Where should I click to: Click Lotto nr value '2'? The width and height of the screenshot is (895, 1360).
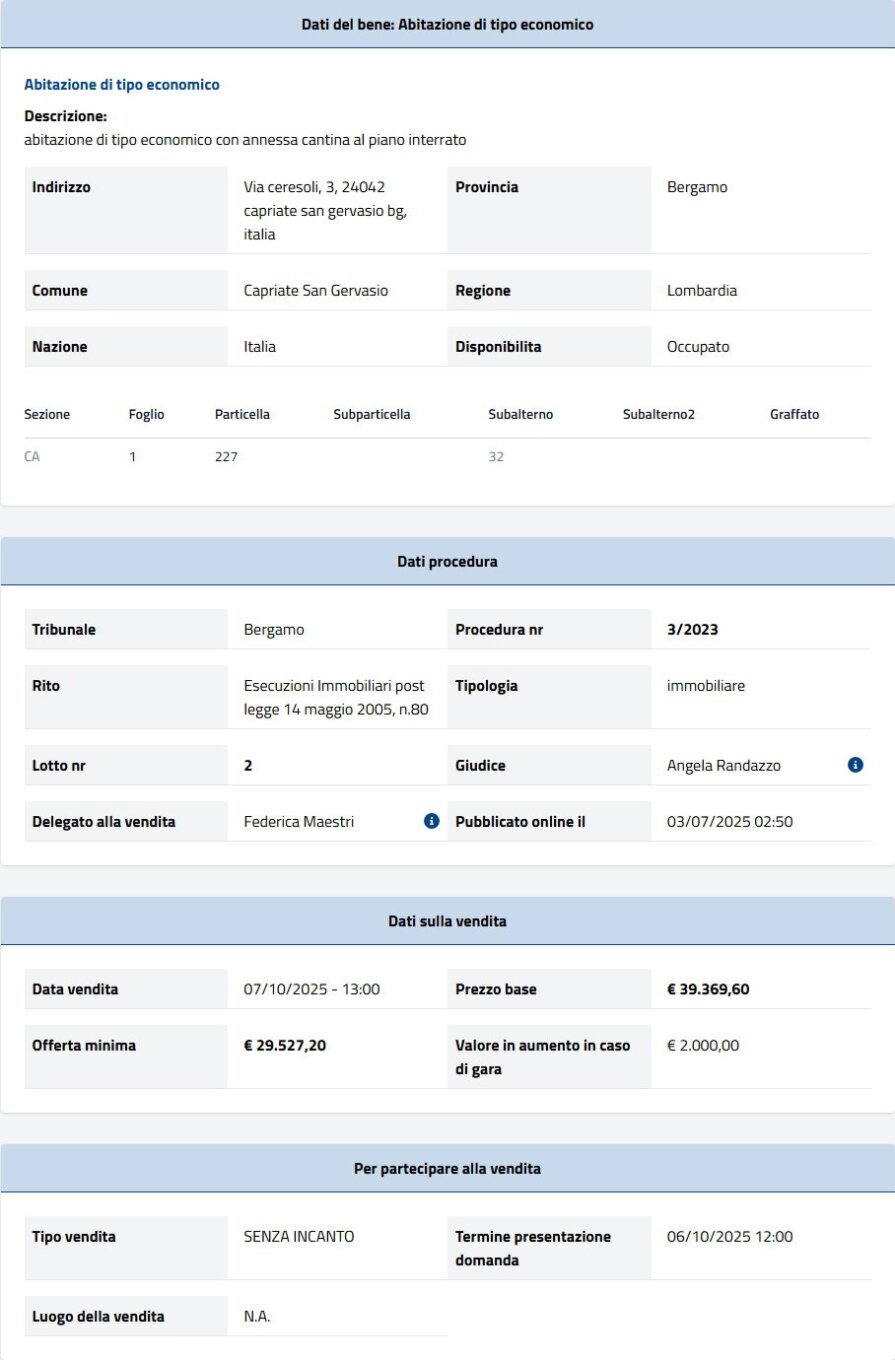(x=248, y=766)
